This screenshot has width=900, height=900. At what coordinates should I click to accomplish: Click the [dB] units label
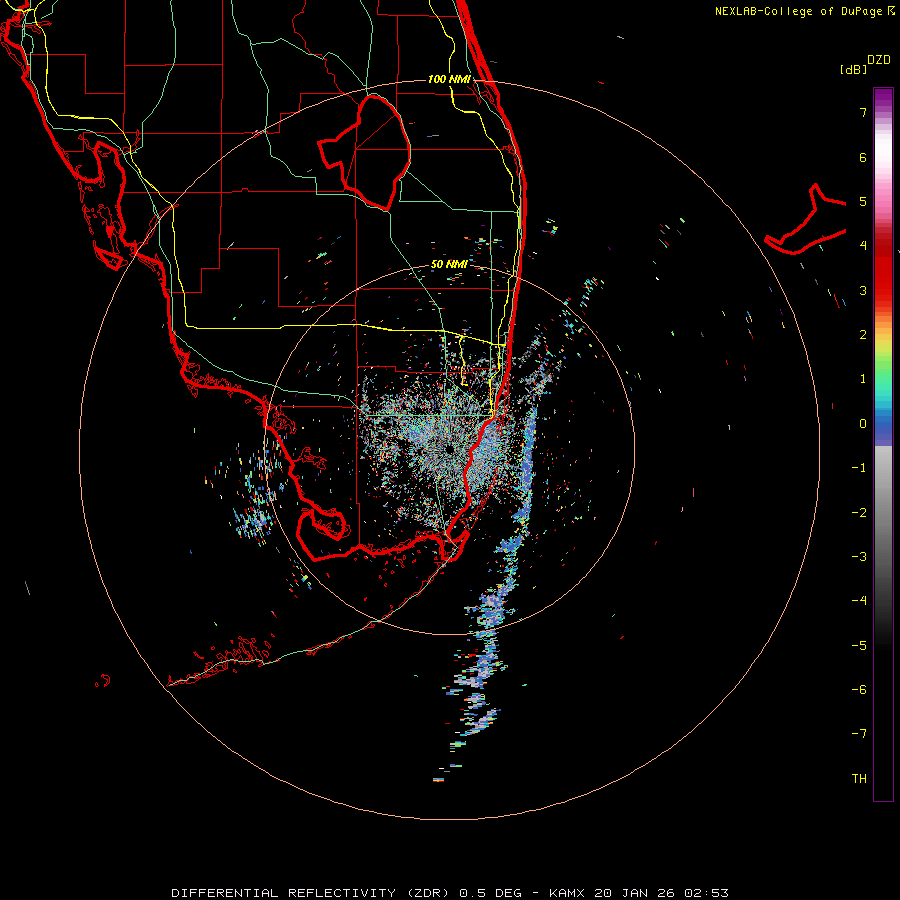click(853, 69)
